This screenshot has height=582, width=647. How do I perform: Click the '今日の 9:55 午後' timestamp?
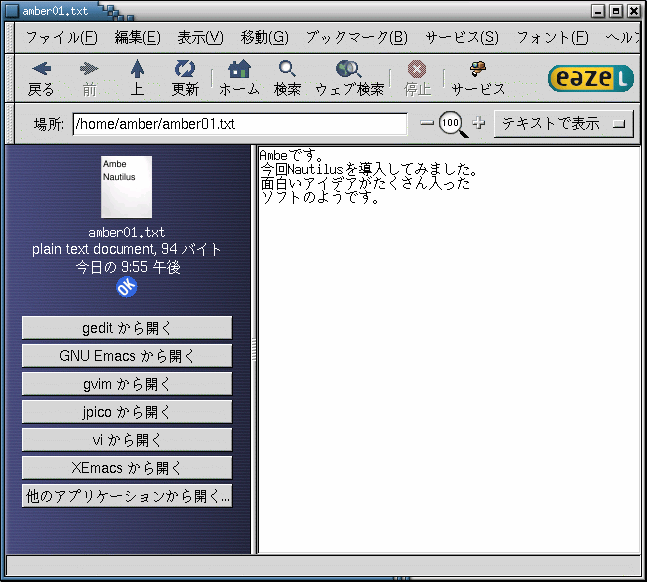(x=128, y=267)
